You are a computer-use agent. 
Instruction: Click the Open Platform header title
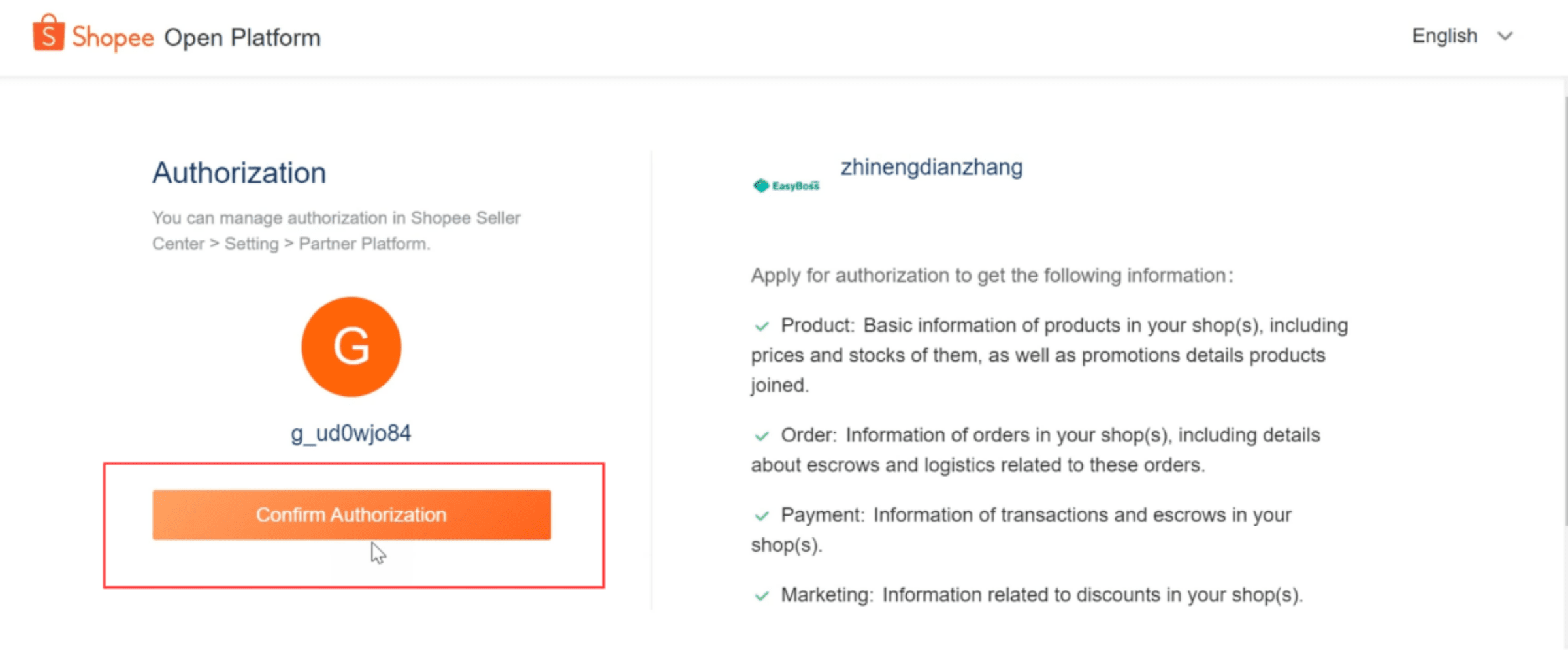coord(242,38)
